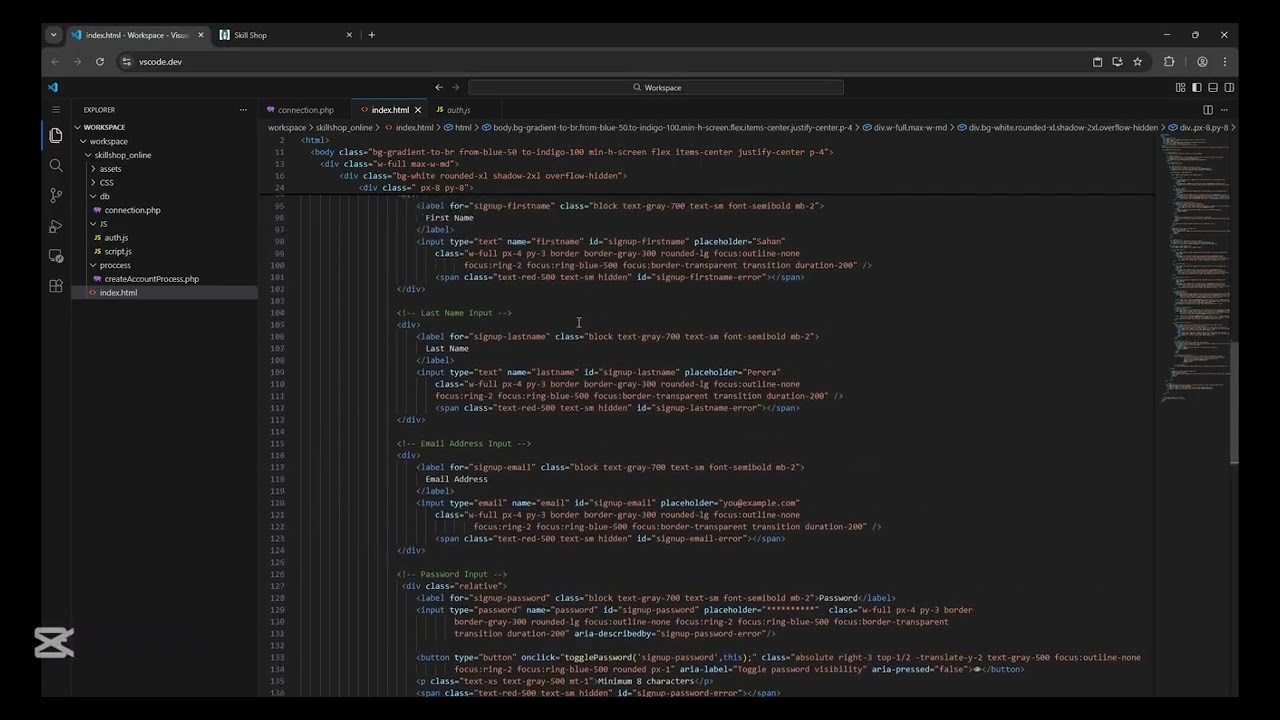Open a new browser tab
The width and height of the screenshot is (1280, 720).
click(371, 35)
